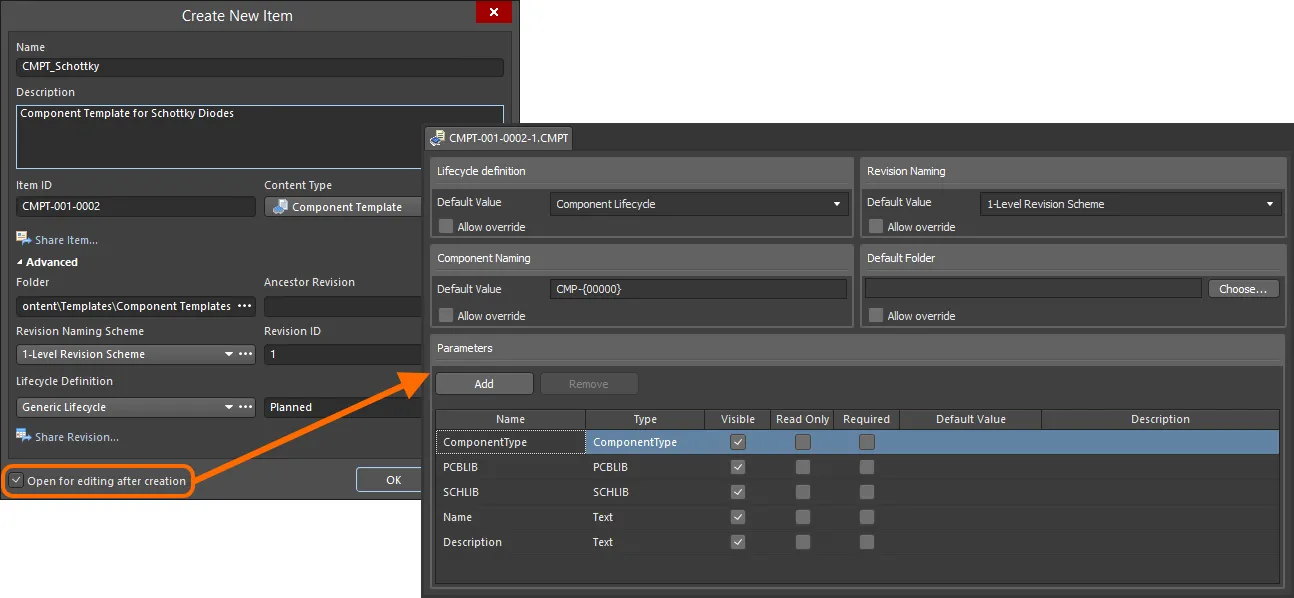Select the Name parameter row
This screenshot has width=1294, height=598.
857,517
